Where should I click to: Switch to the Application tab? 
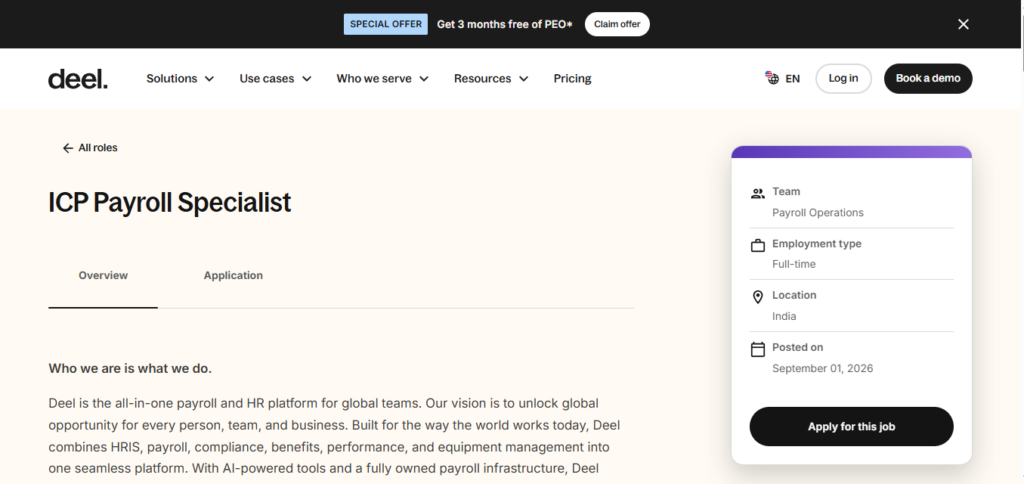(233, 276)
